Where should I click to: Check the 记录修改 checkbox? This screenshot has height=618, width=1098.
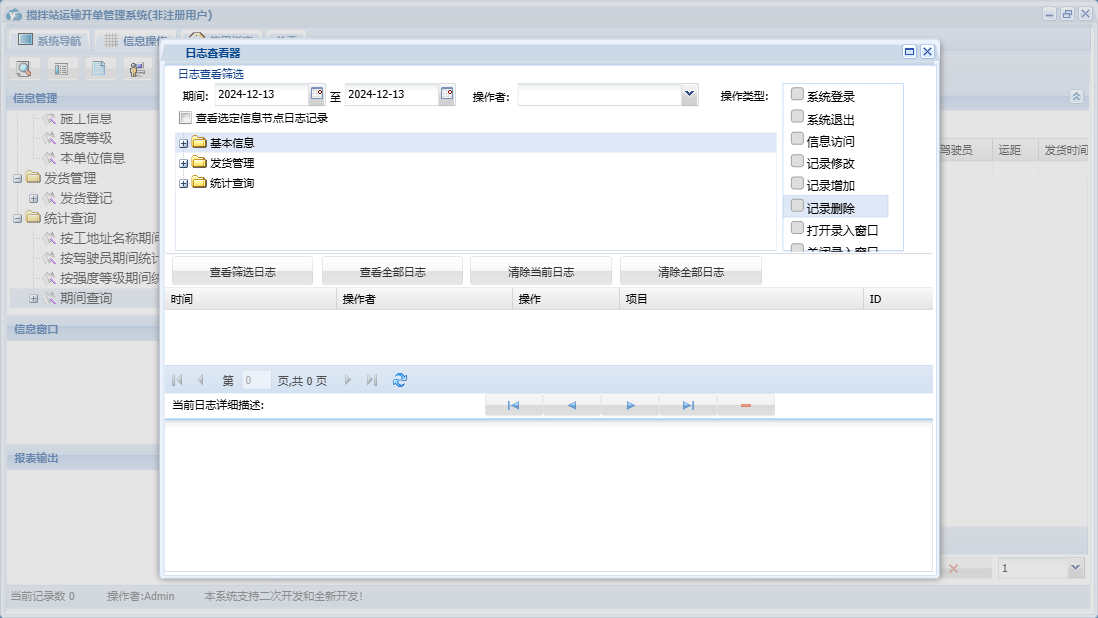(x=797, y=161)
